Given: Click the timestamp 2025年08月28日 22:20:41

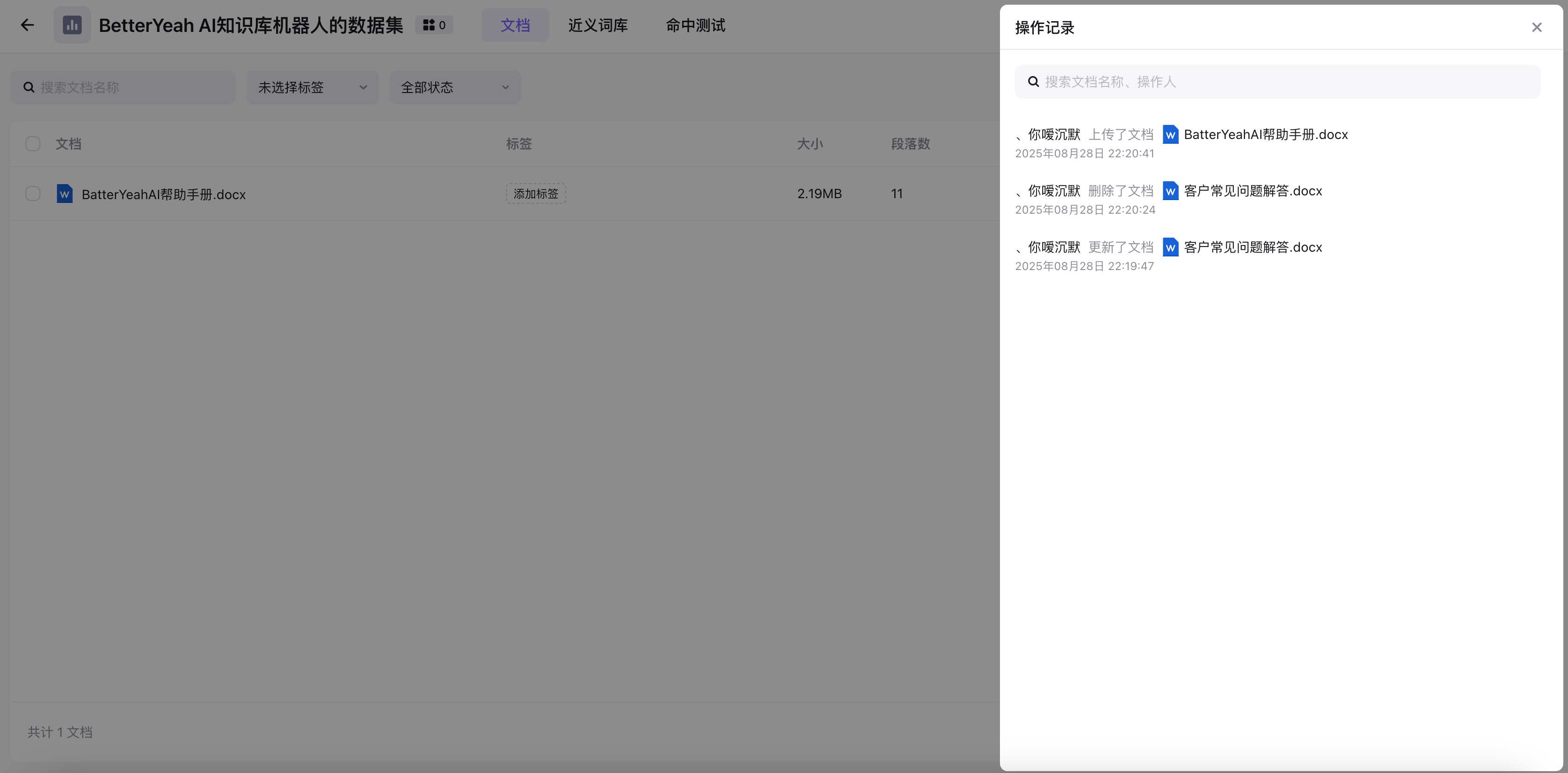Looking at the screenshot, I should pyautogui.click(x=1084, y=154).
